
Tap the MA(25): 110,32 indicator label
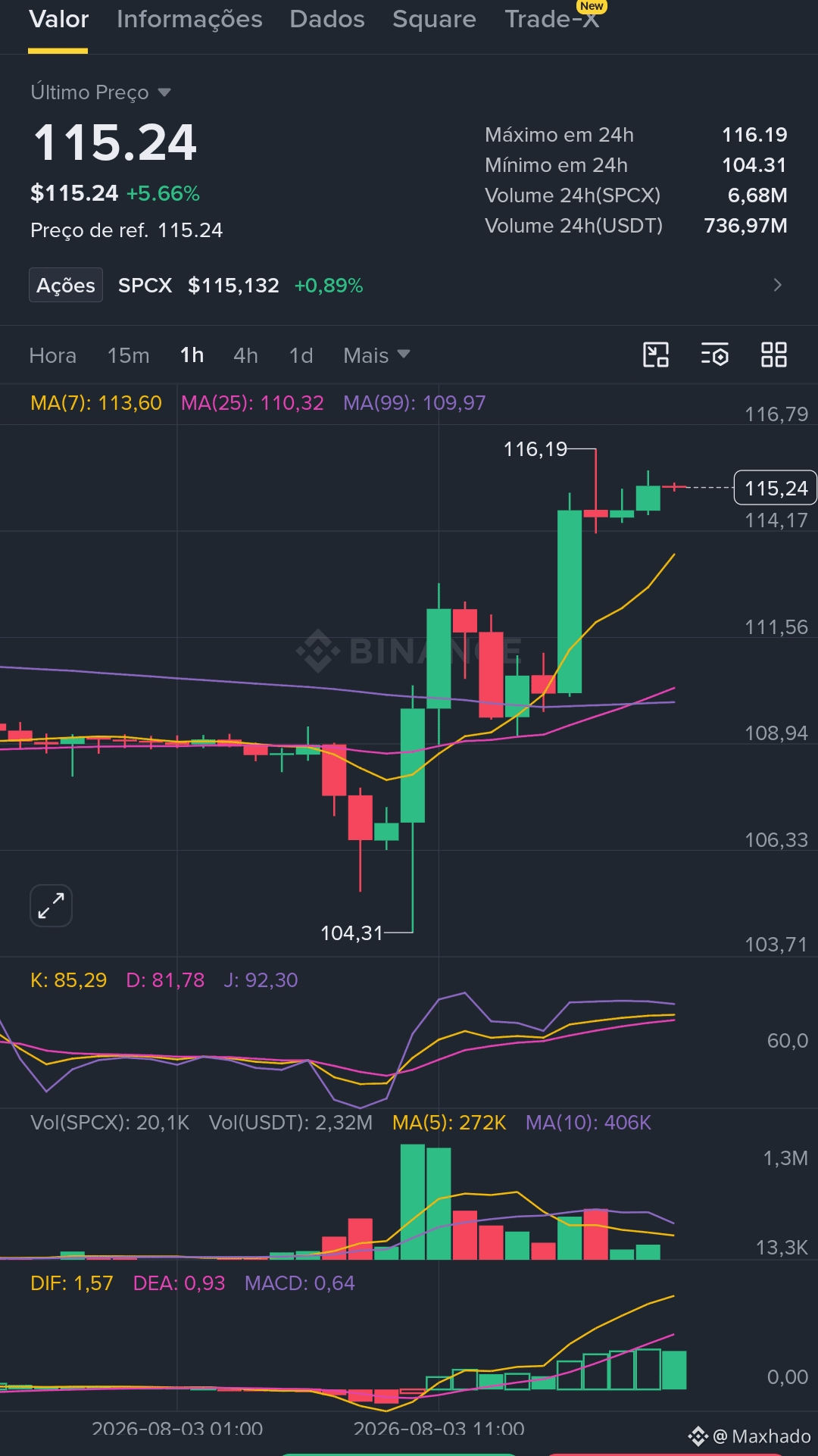[252, 402]
